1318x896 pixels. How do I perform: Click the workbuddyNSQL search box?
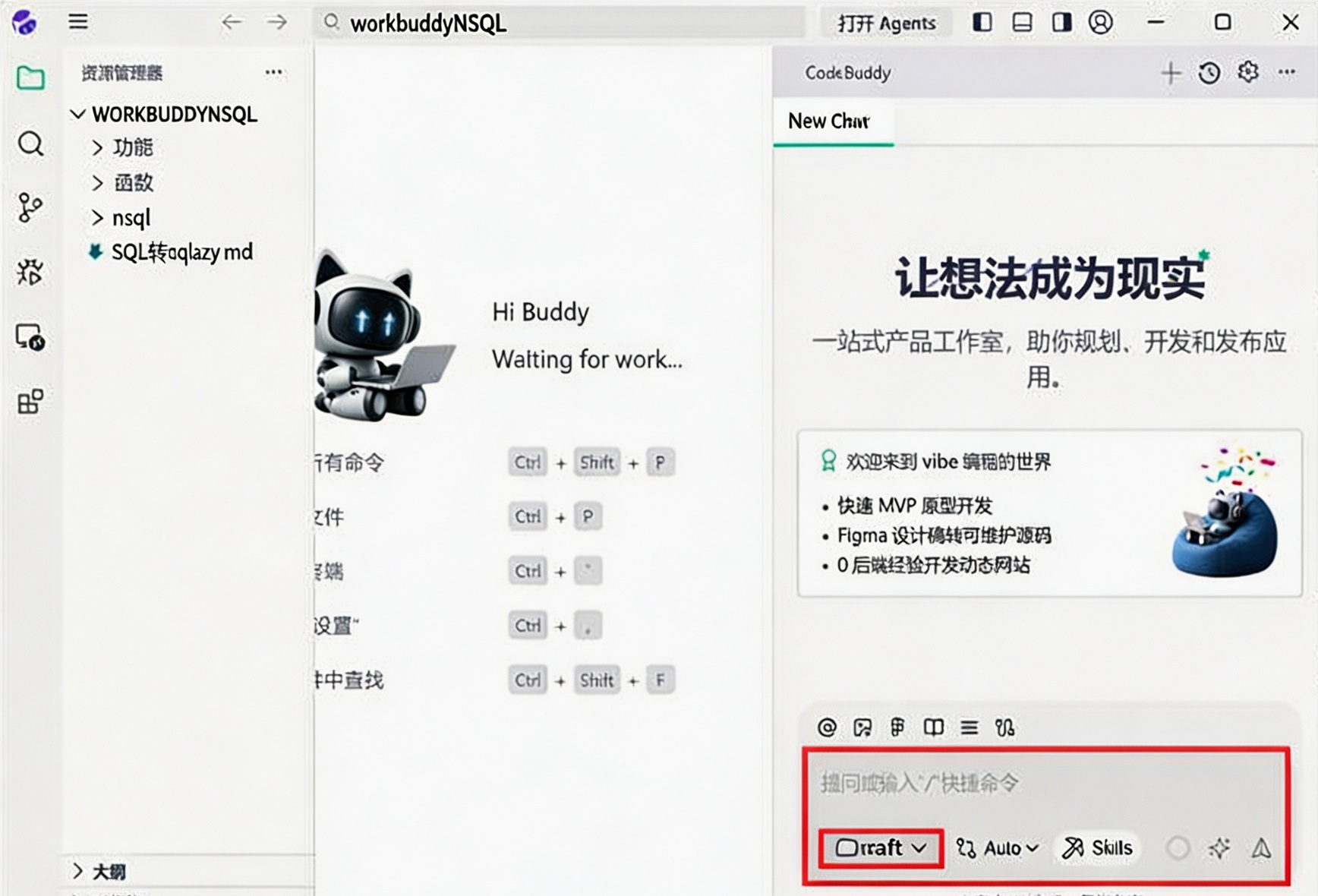[x=559, y=23]
